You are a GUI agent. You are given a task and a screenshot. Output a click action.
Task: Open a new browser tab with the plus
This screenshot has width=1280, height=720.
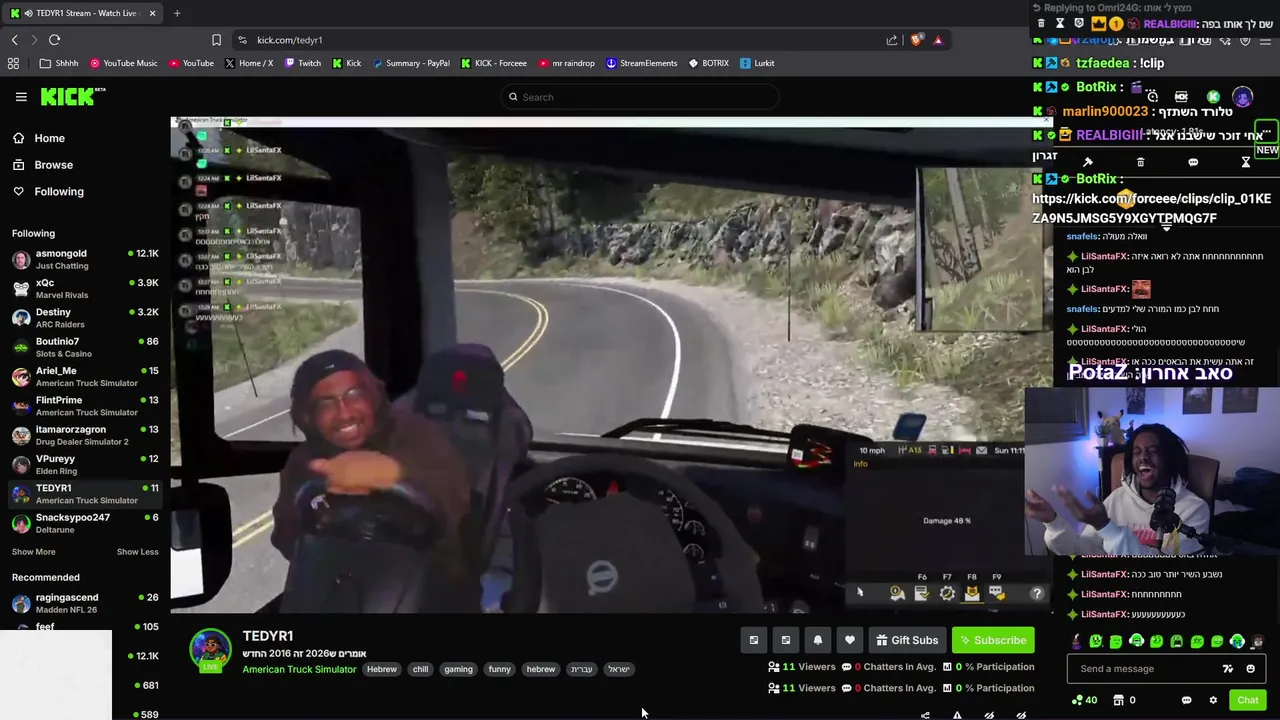[x=177, y=13]
